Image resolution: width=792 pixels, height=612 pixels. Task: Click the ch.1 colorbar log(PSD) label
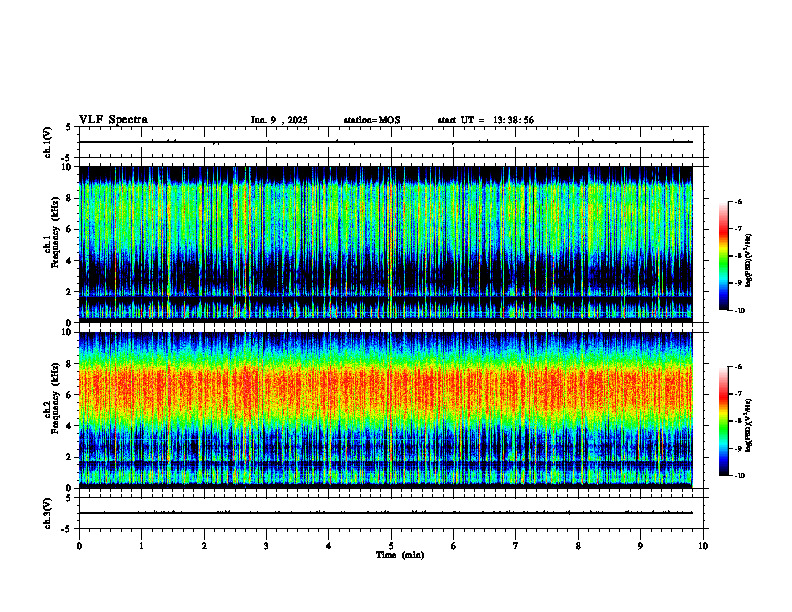tap(749, 261)
